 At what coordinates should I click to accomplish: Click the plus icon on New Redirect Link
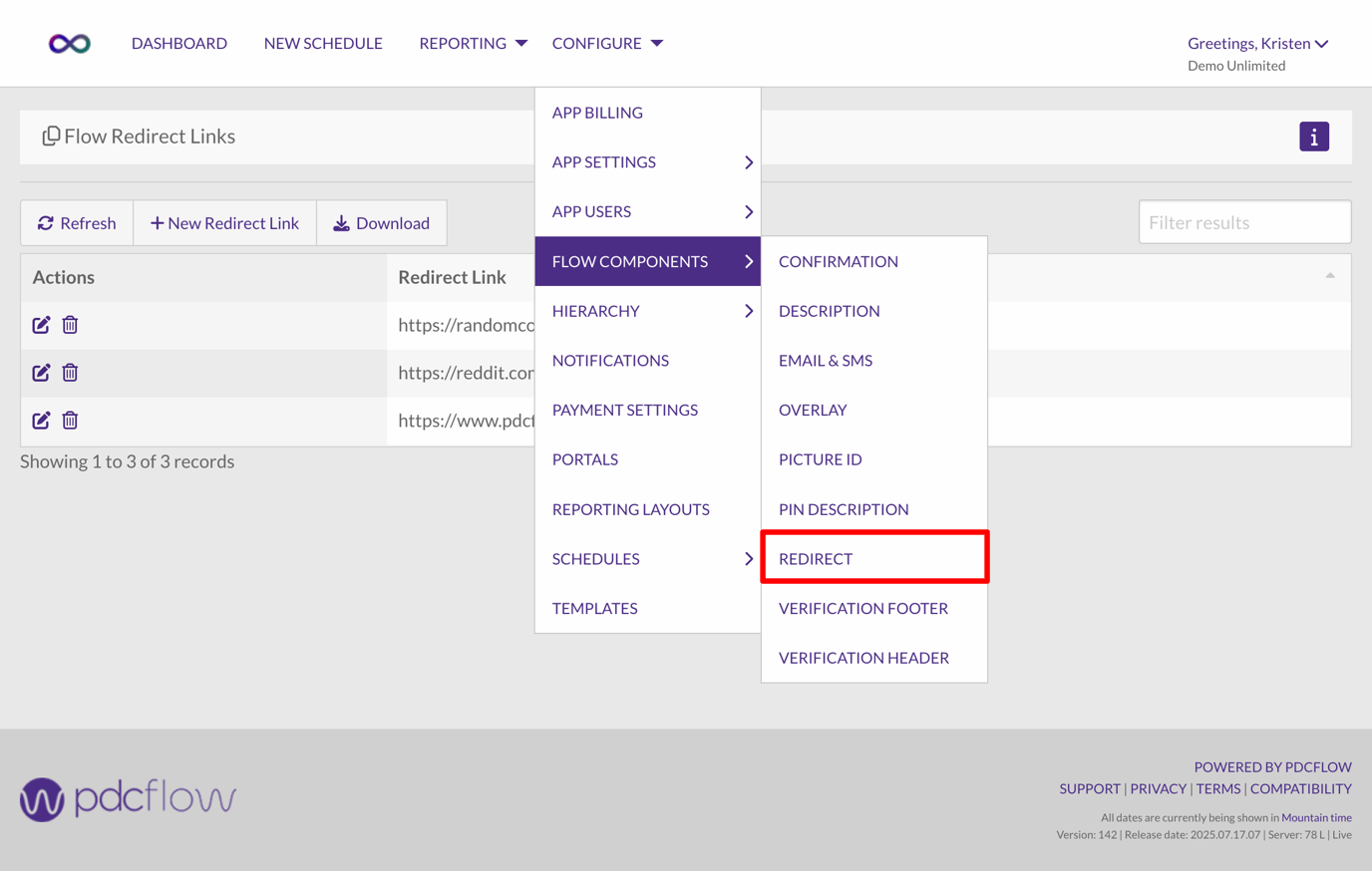point(158,222)
